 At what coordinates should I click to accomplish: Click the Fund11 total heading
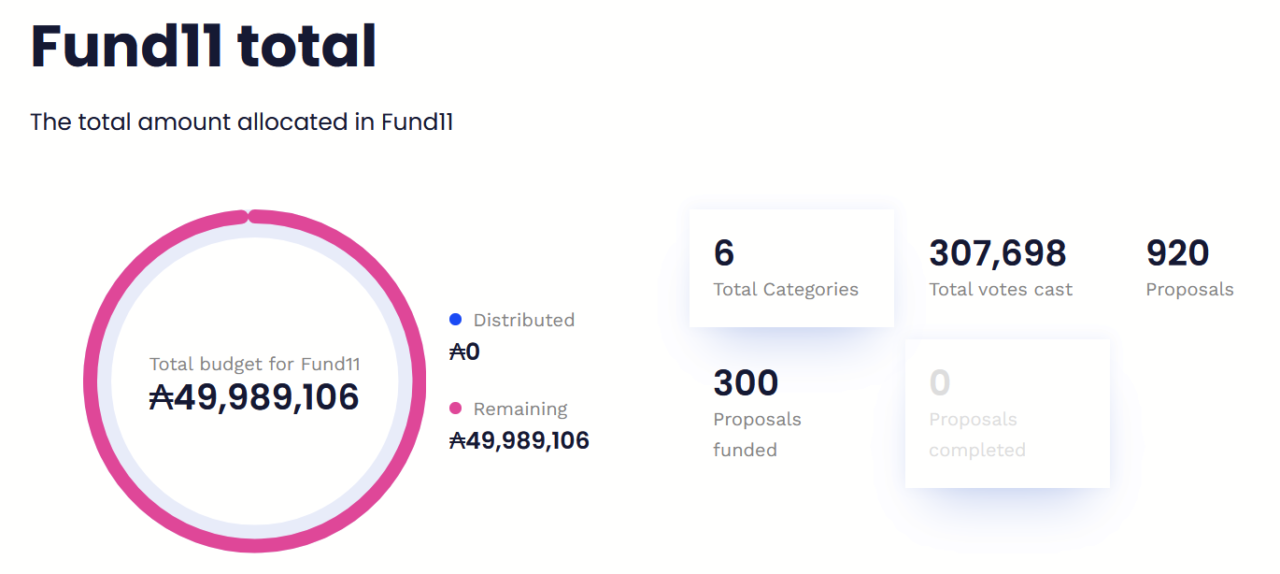(204, 46)
